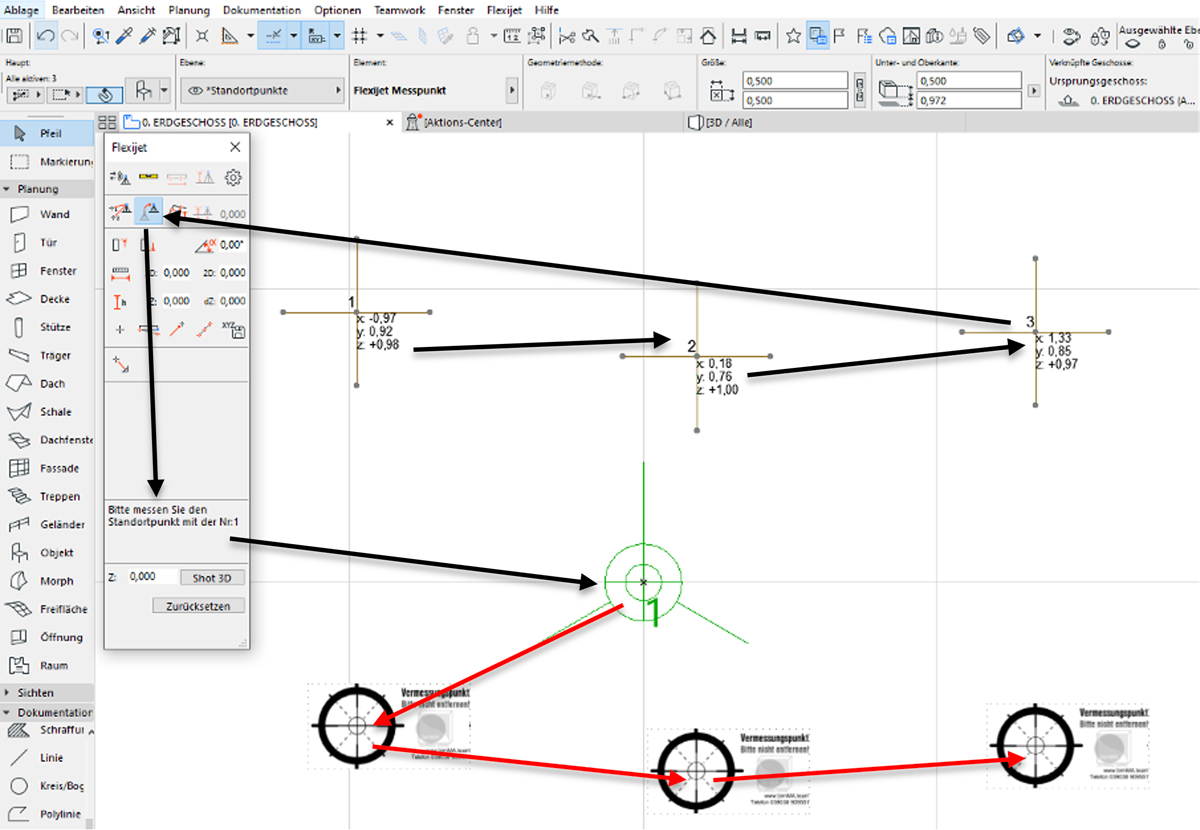Click the Z value field beside Shot 3D
The width and height of the screenshot is (1200, 830).
pyautogui.click(x=151, y=577)
